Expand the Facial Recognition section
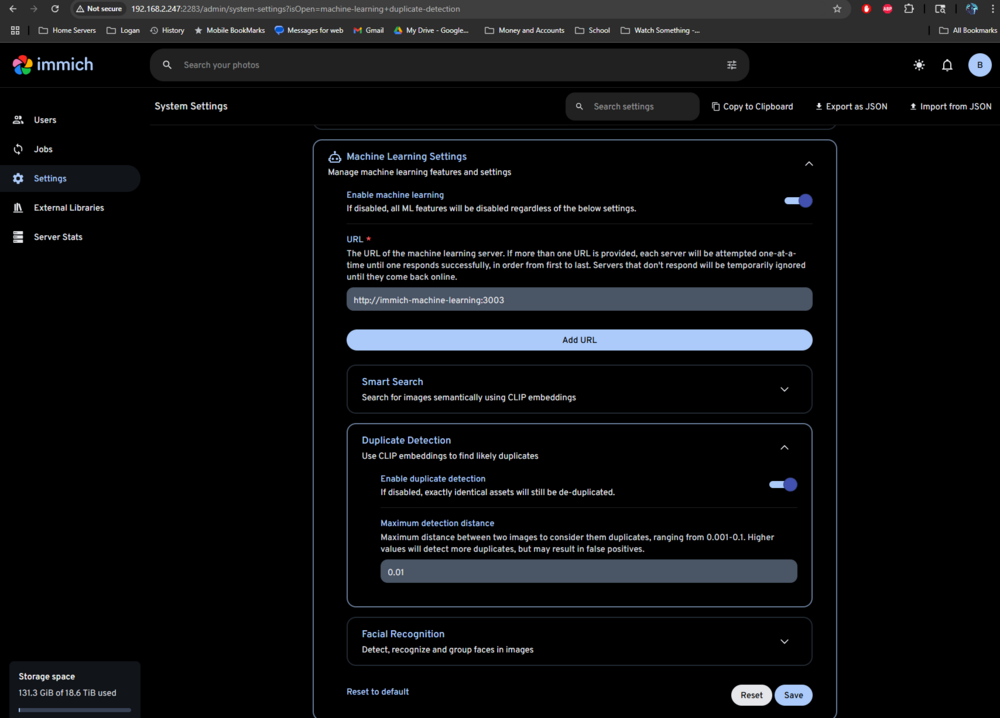Image resolution: width=1000 pixels, height=718 pixels. pos(784,641)
